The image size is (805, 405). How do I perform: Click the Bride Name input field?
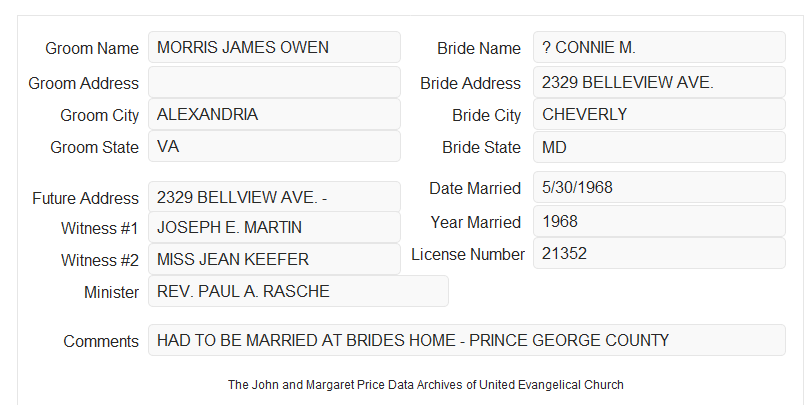659,47
